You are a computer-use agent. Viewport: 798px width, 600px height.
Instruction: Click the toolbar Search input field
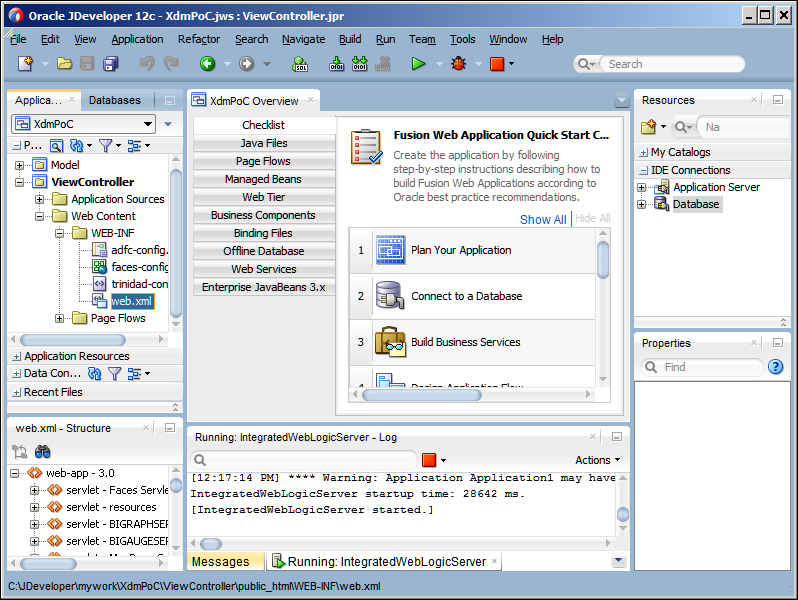(672, 64)
